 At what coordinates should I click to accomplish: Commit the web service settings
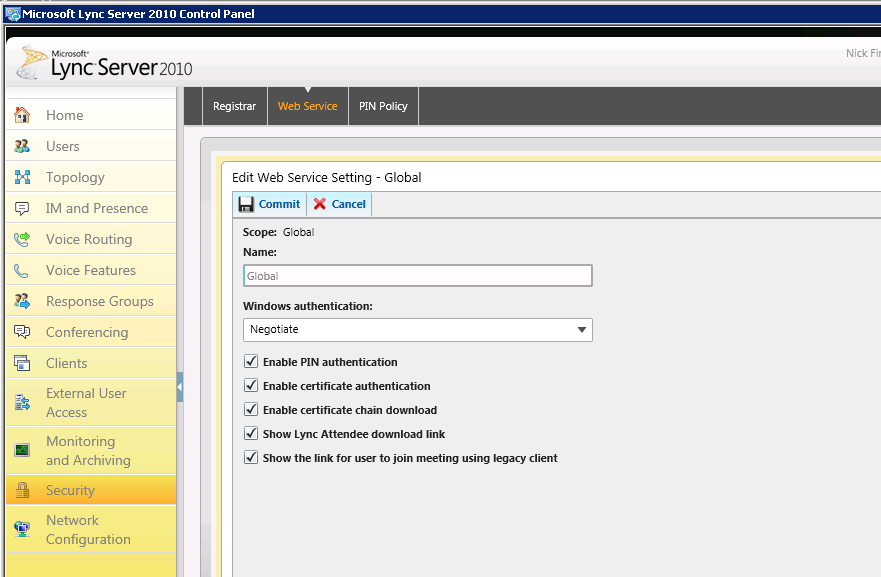(269, 204)
